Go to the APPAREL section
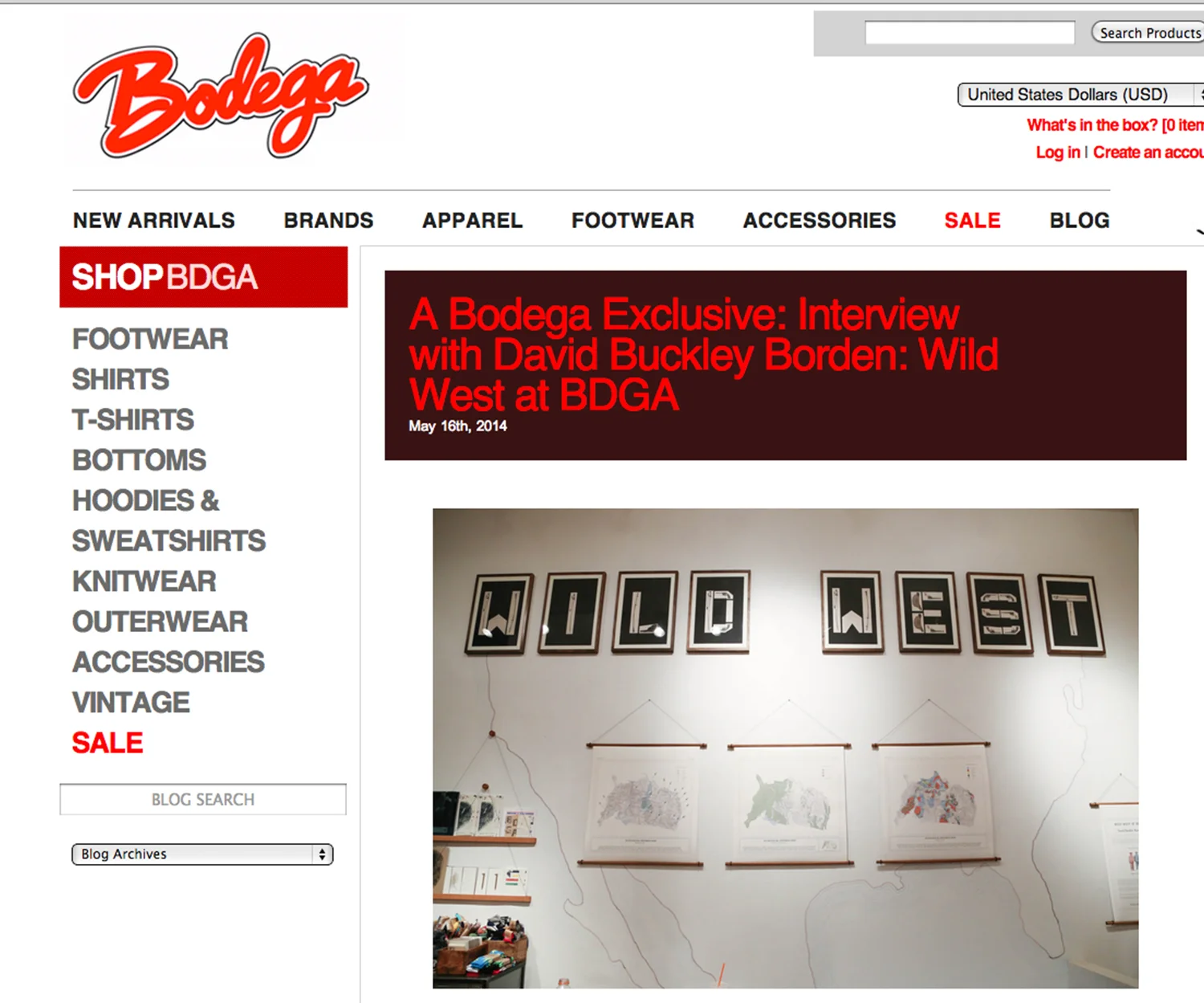Viewport: 1204px width, 1003px height. click(472, 220)
